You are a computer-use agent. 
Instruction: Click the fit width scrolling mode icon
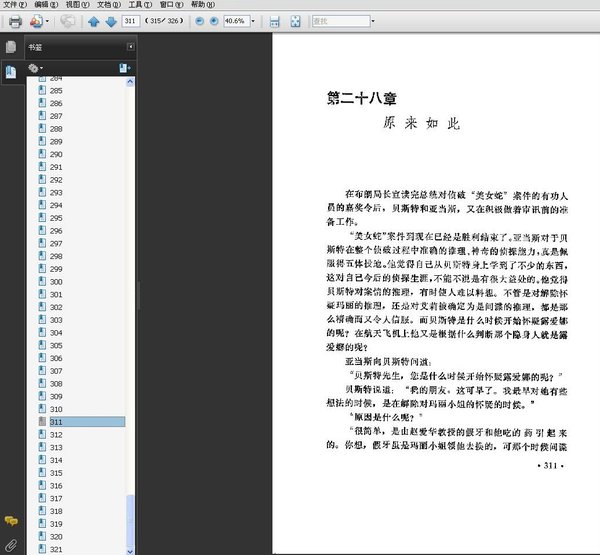coord(276,21)
